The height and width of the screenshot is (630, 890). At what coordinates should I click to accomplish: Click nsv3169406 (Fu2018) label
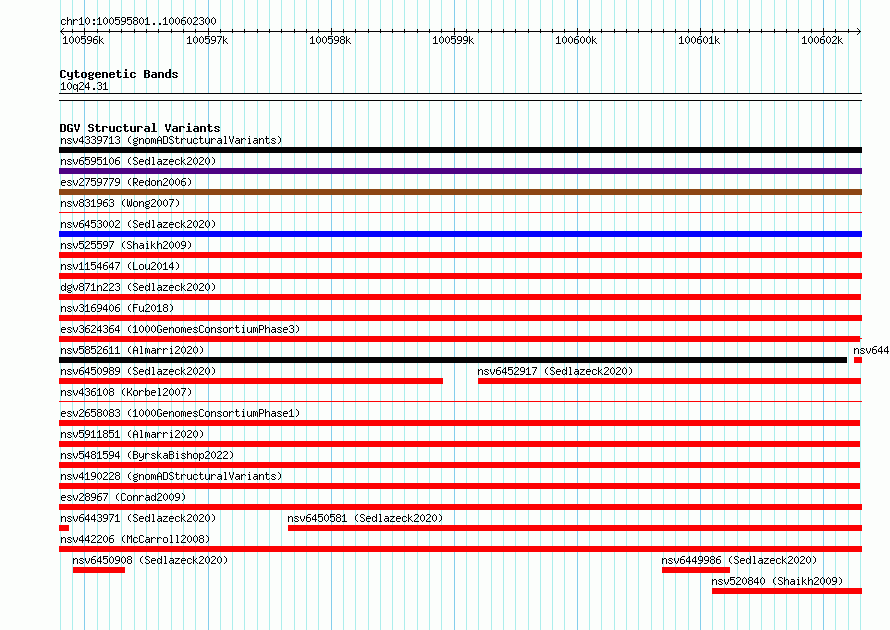point(117,308)
